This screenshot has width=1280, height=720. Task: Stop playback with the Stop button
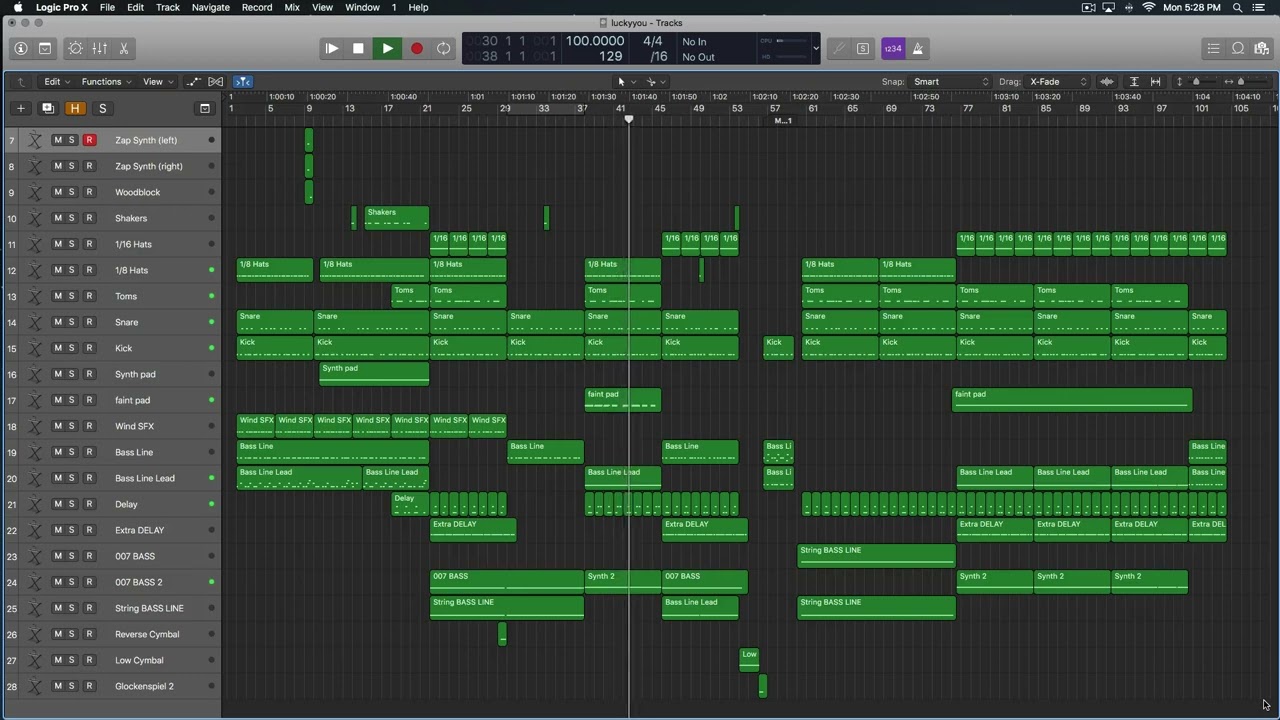[358, 48]
